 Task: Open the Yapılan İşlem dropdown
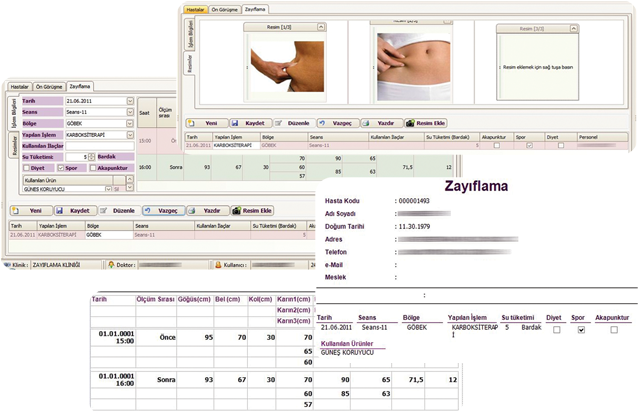click(130, 134)
